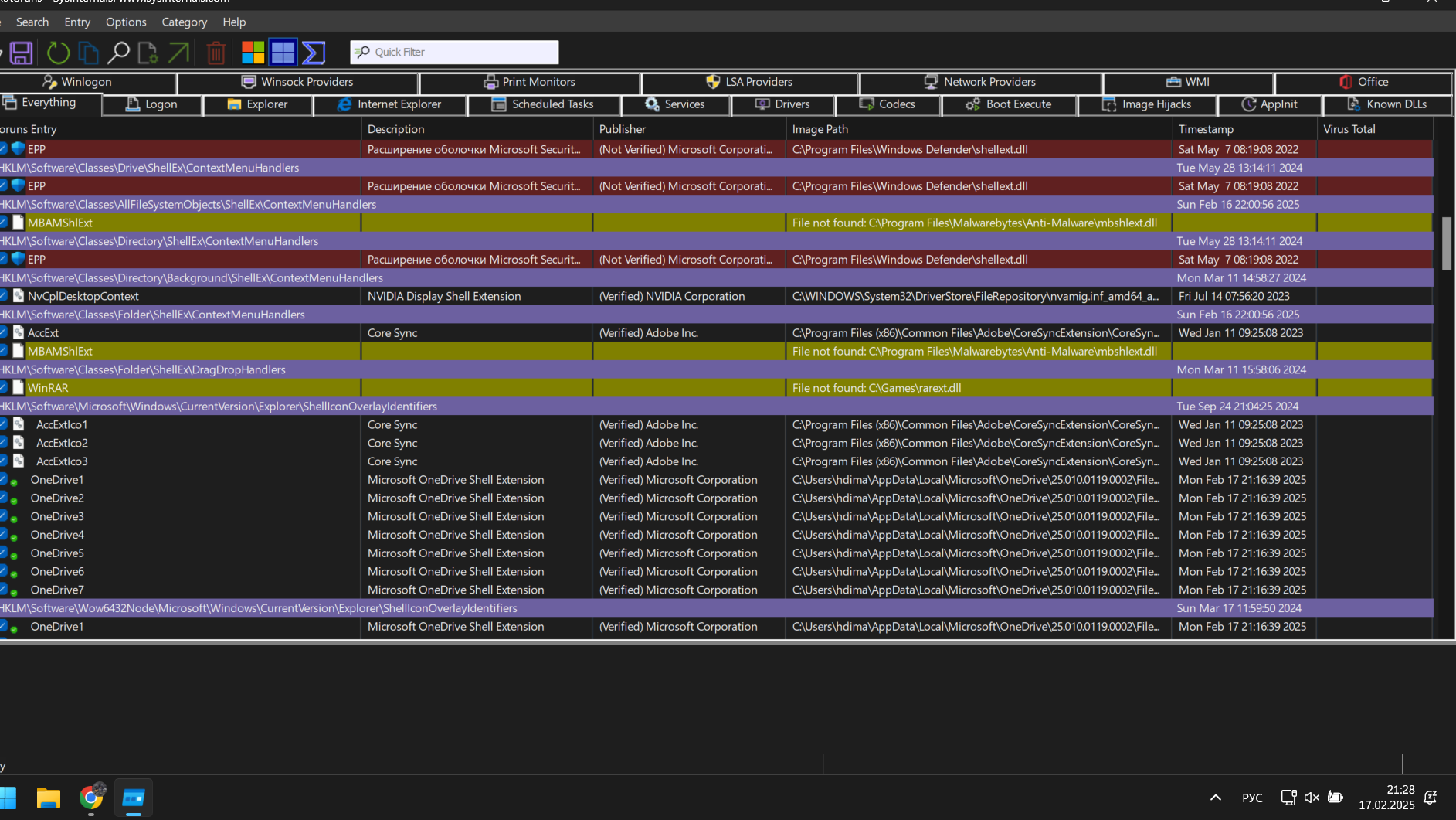The image size is (1456, 820).
Task: Click the battery tray icon
Action: [x=1336, y=798]
